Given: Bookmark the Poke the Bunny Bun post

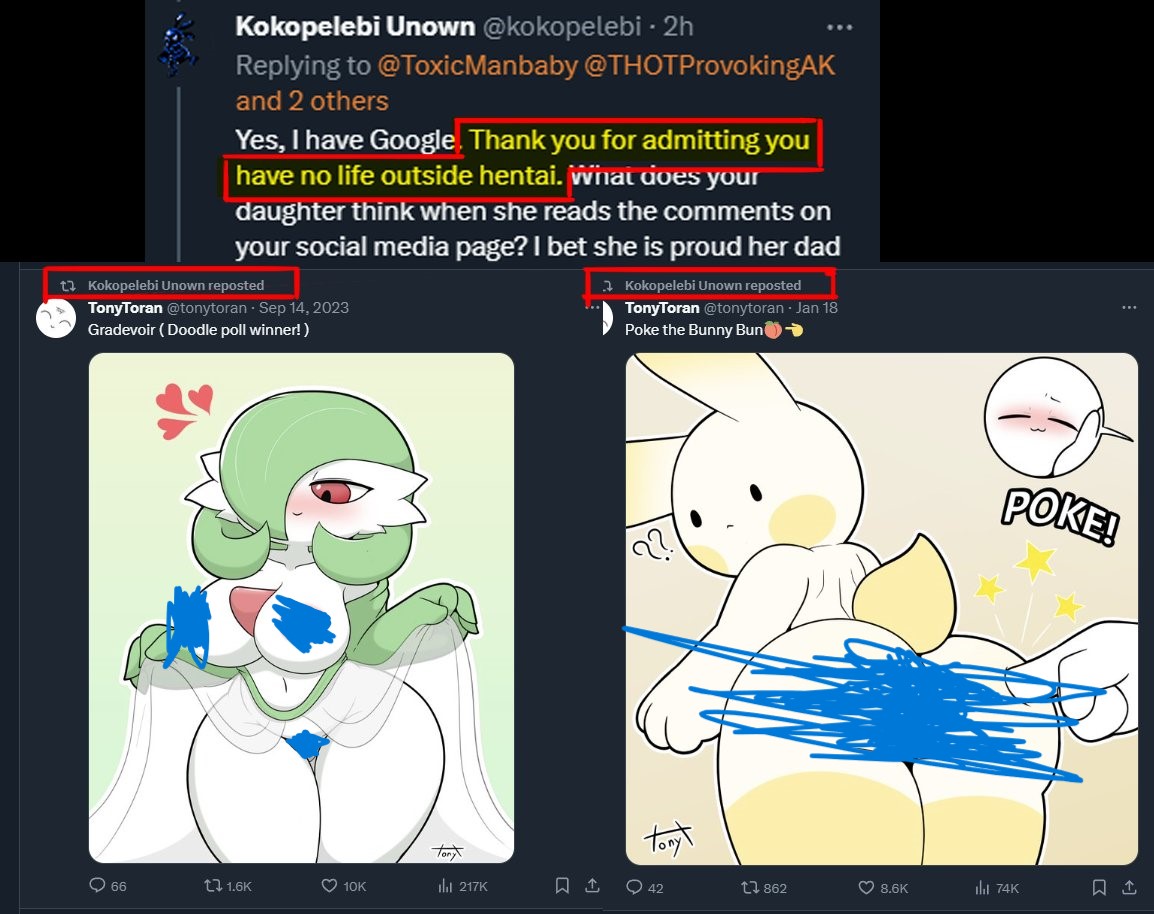Looking at the screenshot, I should (x=1099, y=887).
